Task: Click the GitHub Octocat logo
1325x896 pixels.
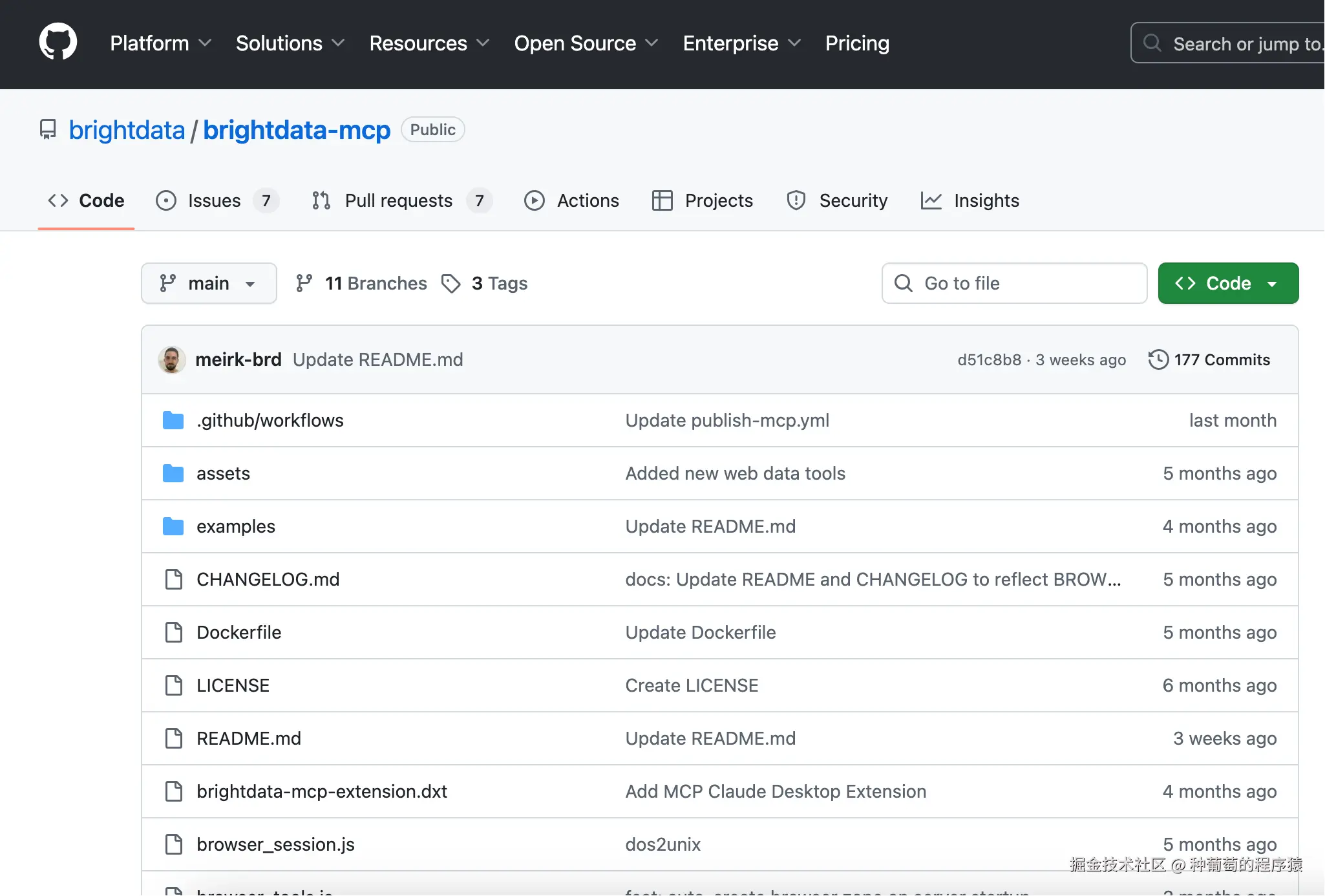Action: click(58, 43)
